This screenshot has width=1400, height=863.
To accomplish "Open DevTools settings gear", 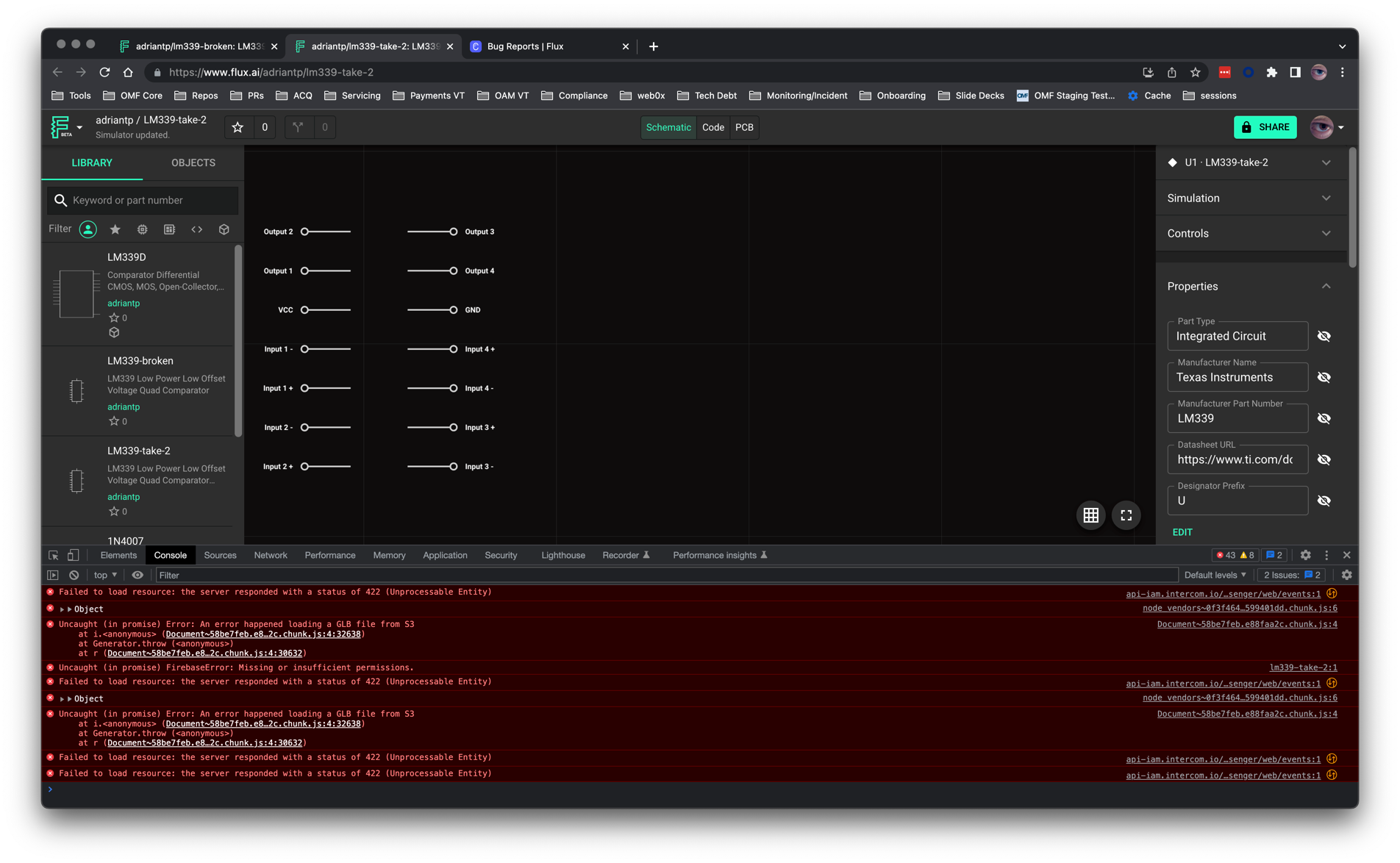I will pos(1305,555).
